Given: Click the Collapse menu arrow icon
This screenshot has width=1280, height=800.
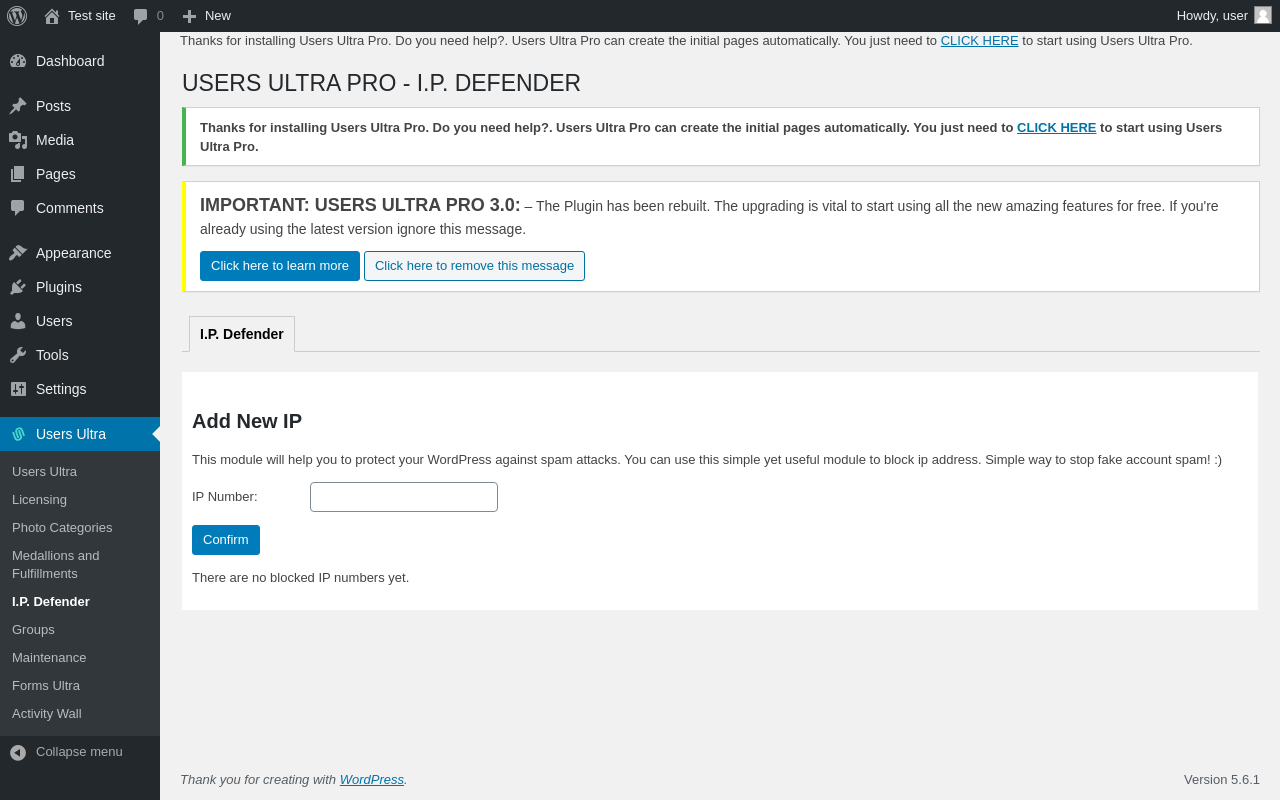Looking at the screenshot, I should pos(18,752).
